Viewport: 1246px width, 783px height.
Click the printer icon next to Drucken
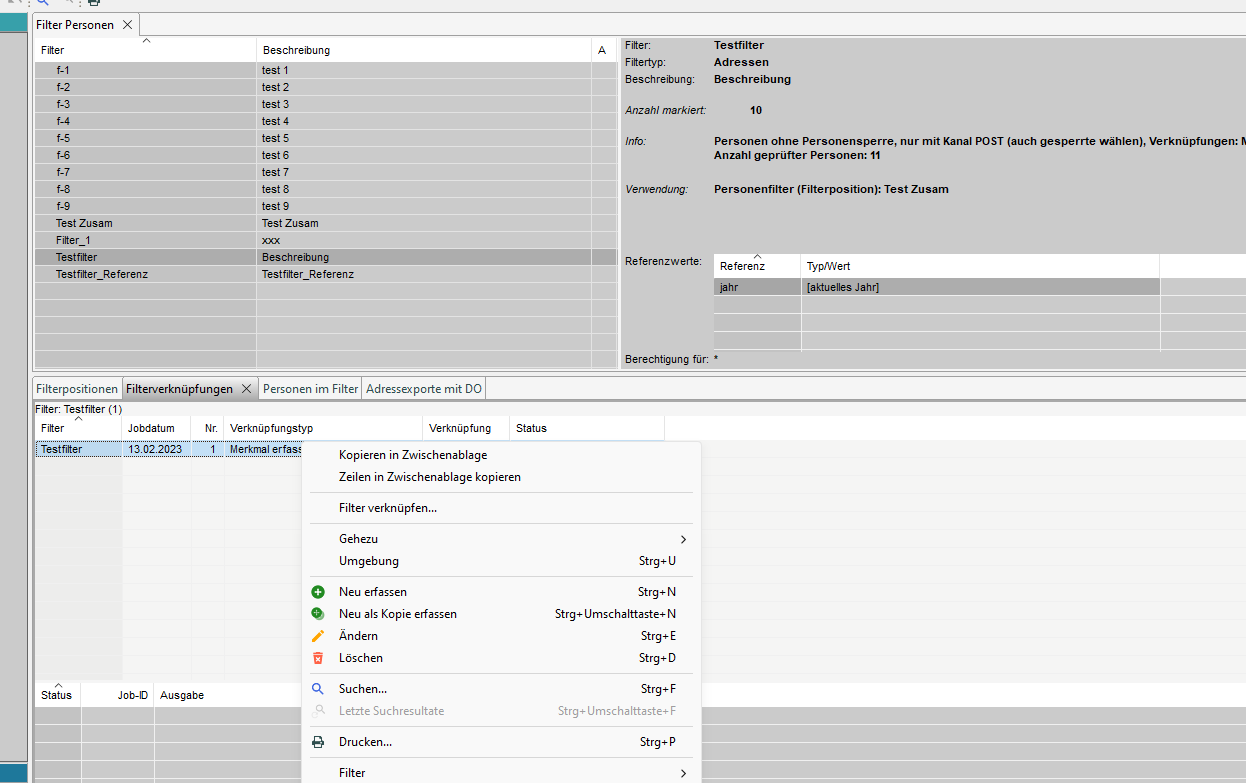pos(318,742)
